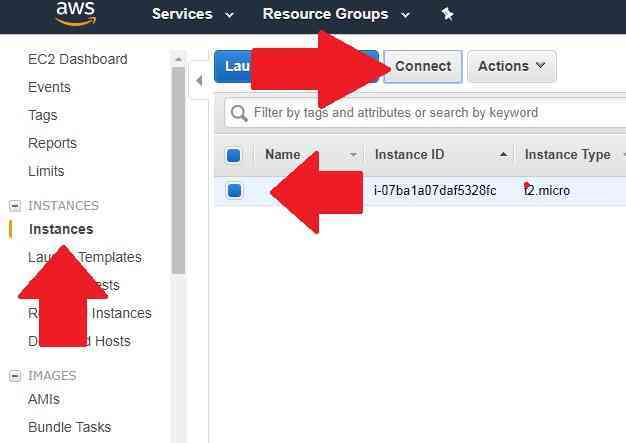This screenshot has height=443, width=626.
Task: Open the Resource Groups menu
Action: (336, 14)
